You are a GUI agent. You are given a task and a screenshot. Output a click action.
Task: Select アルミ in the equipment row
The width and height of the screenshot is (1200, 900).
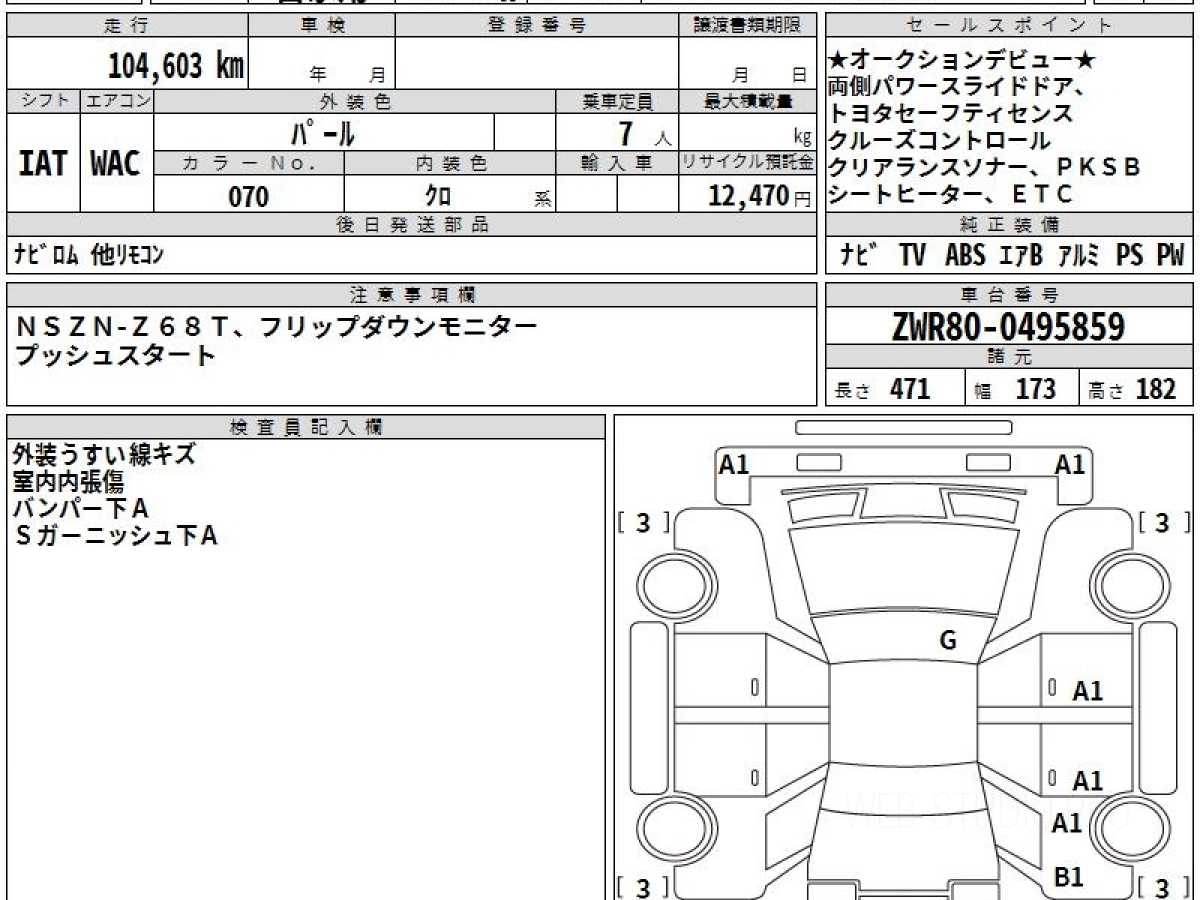click(1079, 256)
